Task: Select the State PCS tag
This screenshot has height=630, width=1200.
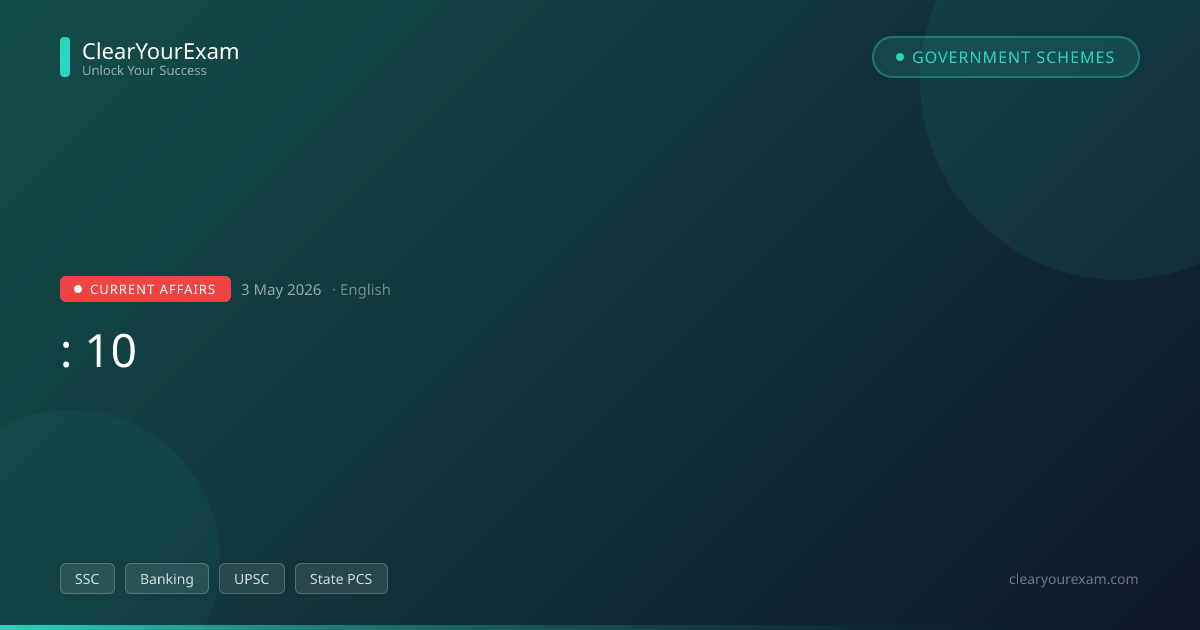Action: pos(341,579)
